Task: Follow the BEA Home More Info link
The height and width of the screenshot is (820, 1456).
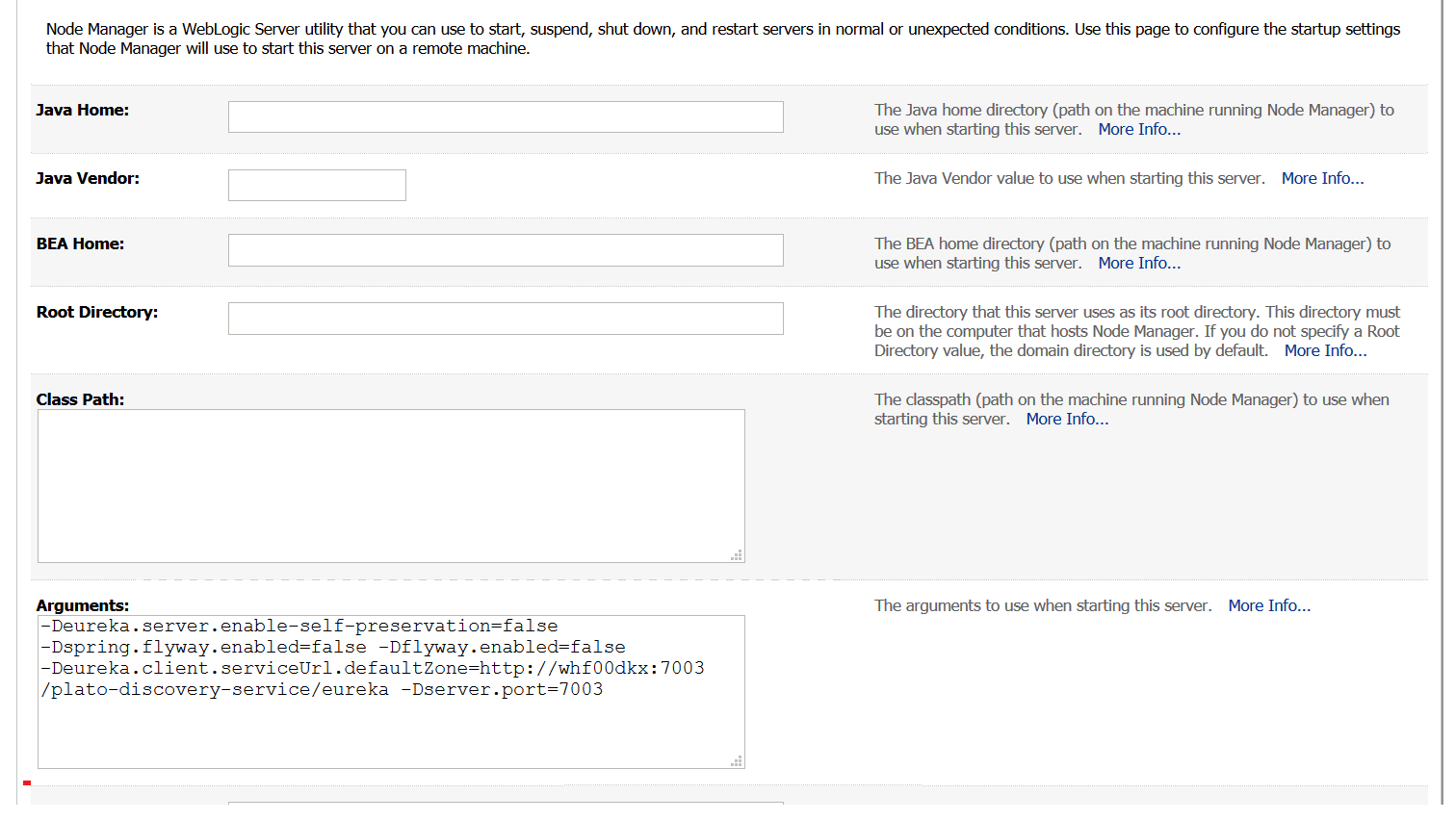Action: point(1139,264)
